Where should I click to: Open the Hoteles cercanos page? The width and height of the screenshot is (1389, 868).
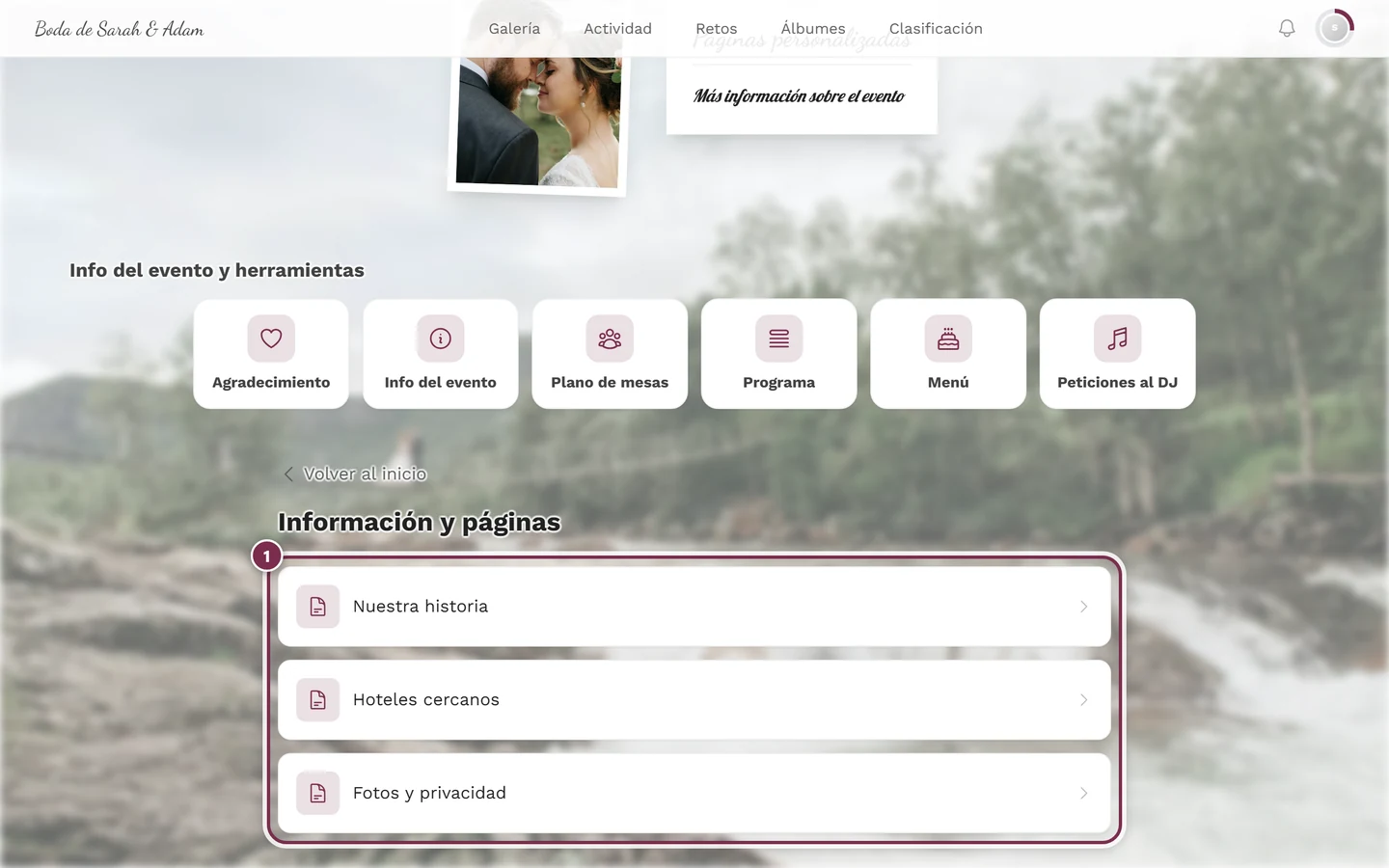694,700
